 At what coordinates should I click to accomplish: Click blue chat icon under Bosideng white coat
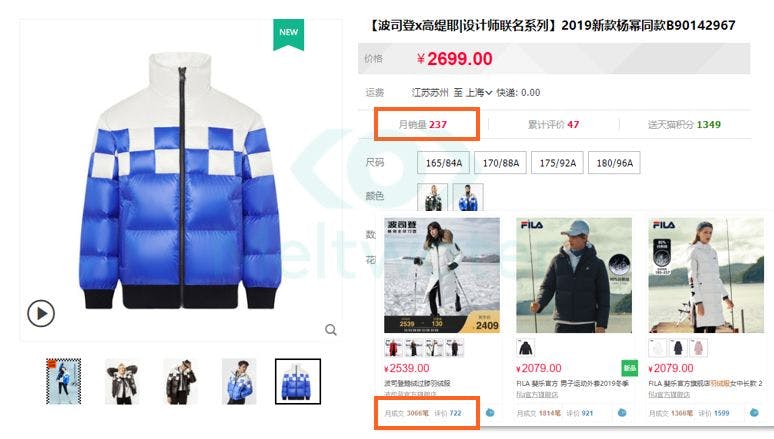pos(490,412)
